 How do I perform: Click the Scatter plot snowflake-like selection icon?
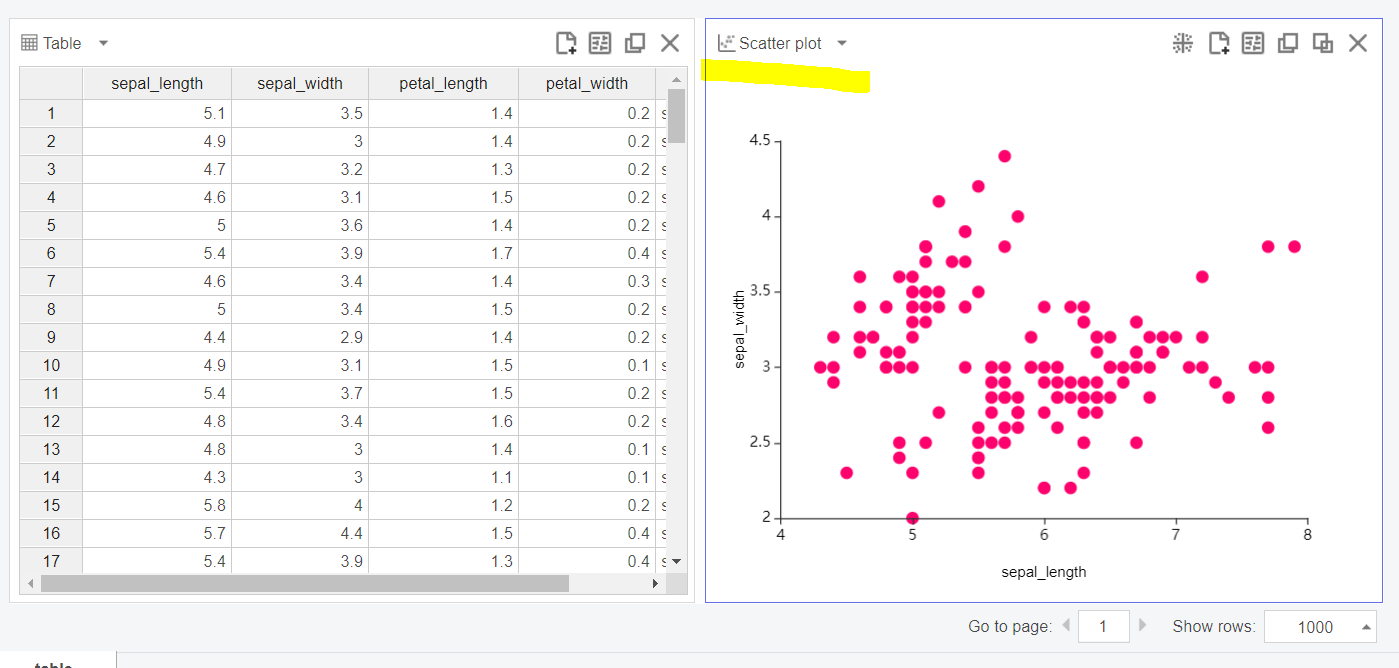pyautogui.click(x=1183, y=43)
